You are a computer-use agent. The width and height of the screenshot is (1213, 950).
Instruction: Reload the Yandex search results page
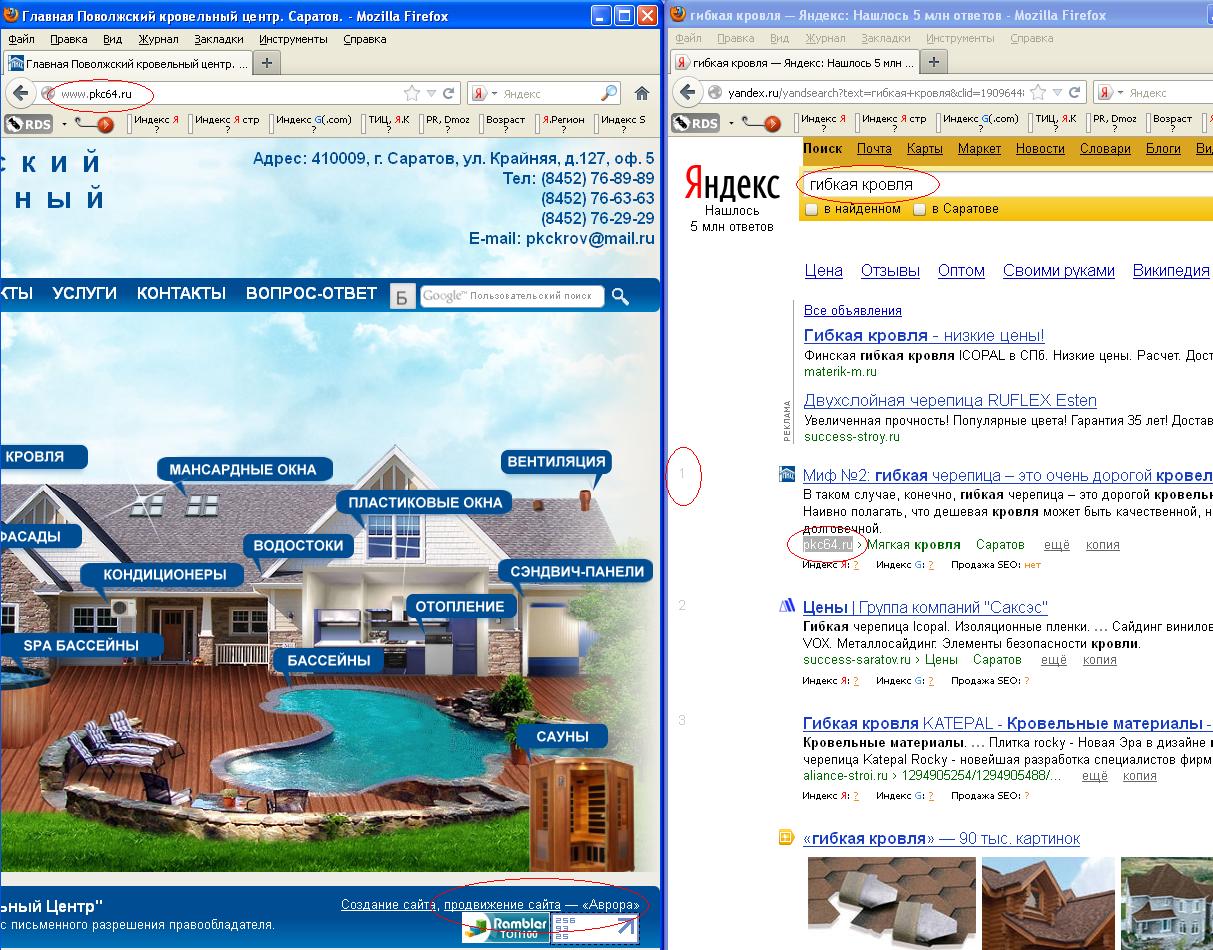pos(1075,93)
